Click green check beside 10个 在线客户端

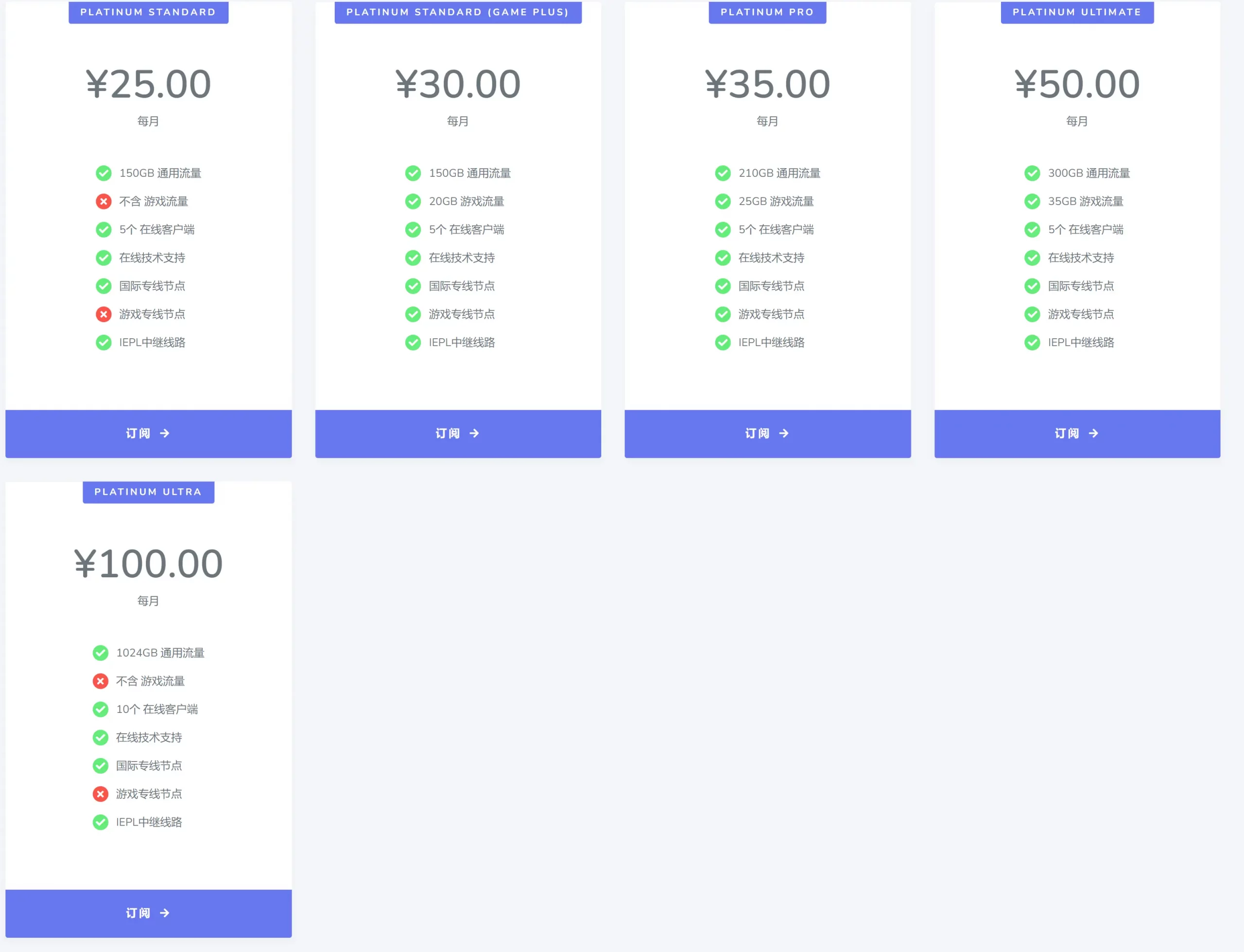pyautogui.click(x=100, y=709)
